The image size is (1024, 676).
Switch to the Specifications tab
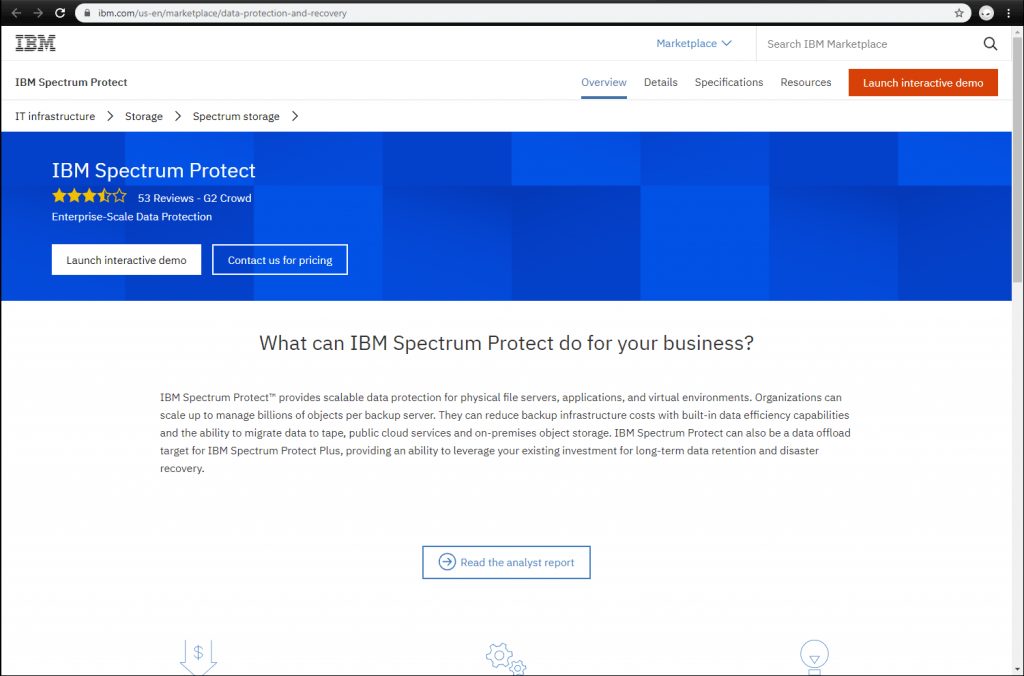(729, 82)
